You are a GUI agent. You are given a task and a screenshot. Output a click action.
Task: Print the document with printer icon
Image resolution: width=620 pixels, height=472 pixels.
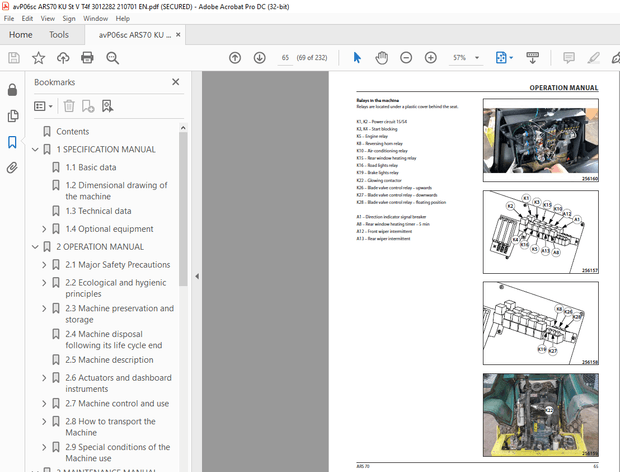[87, 58]
